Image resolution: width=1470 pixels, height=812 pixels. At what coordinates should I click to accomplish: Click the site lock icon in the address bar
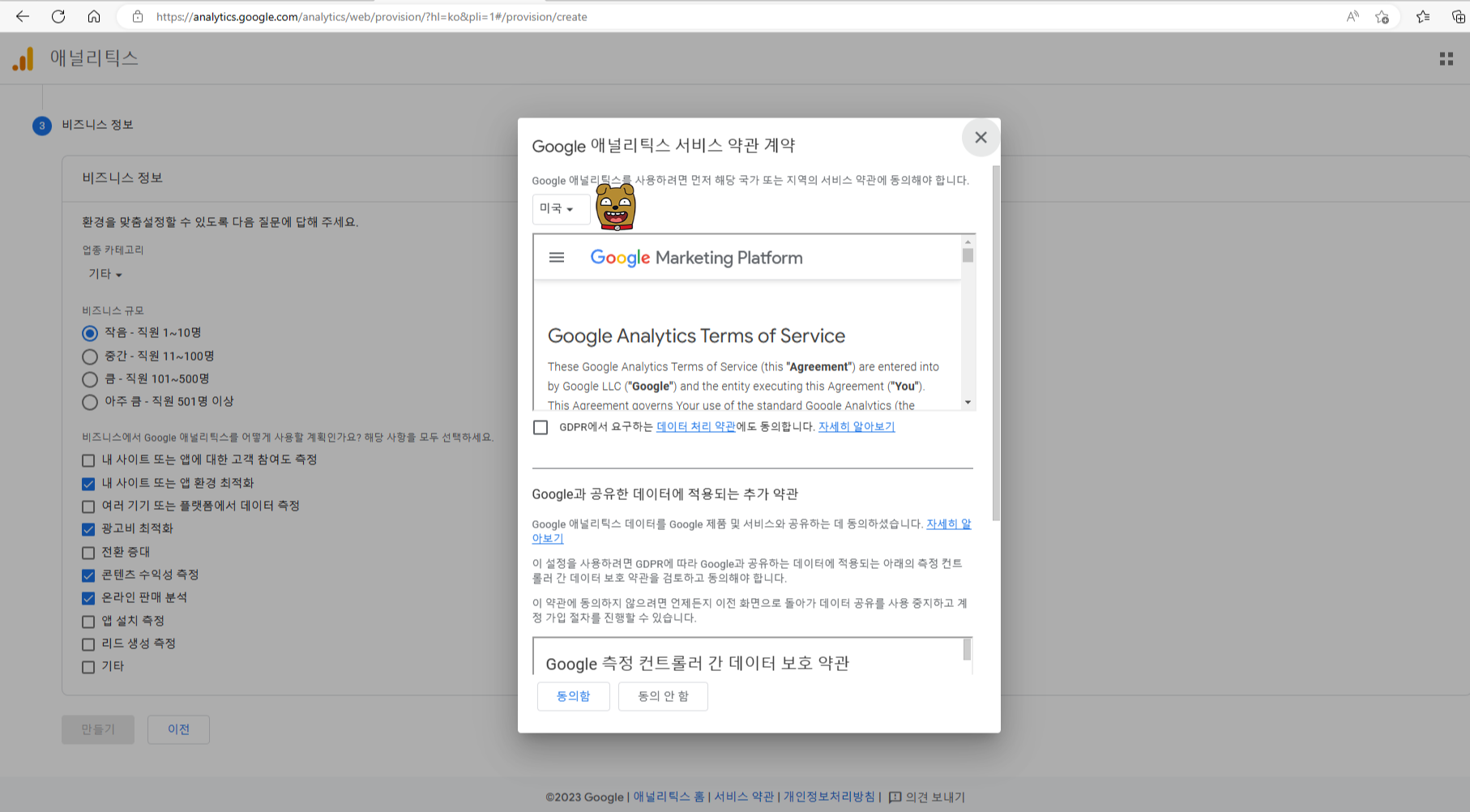click(138, 16)
